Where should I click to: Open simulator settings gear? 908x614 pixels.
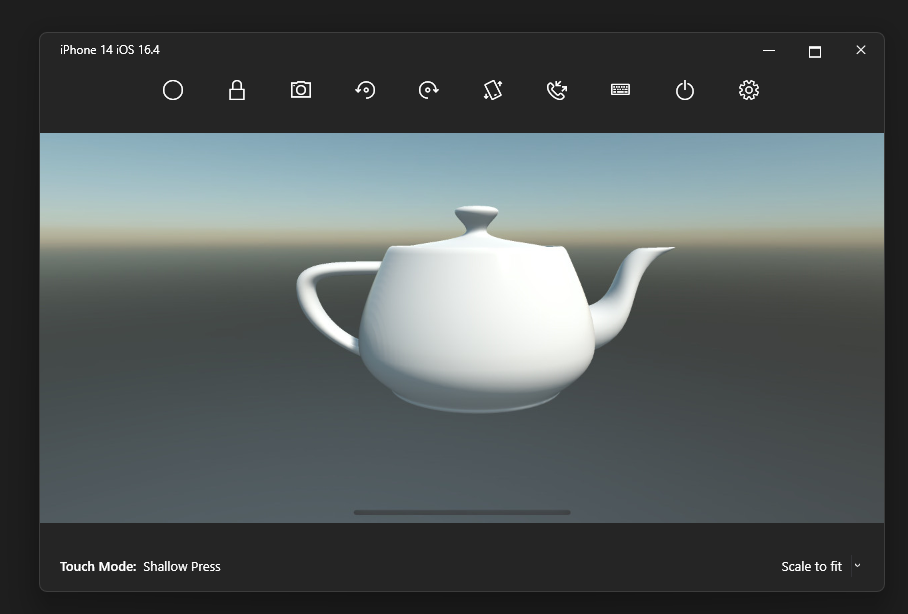749,91
